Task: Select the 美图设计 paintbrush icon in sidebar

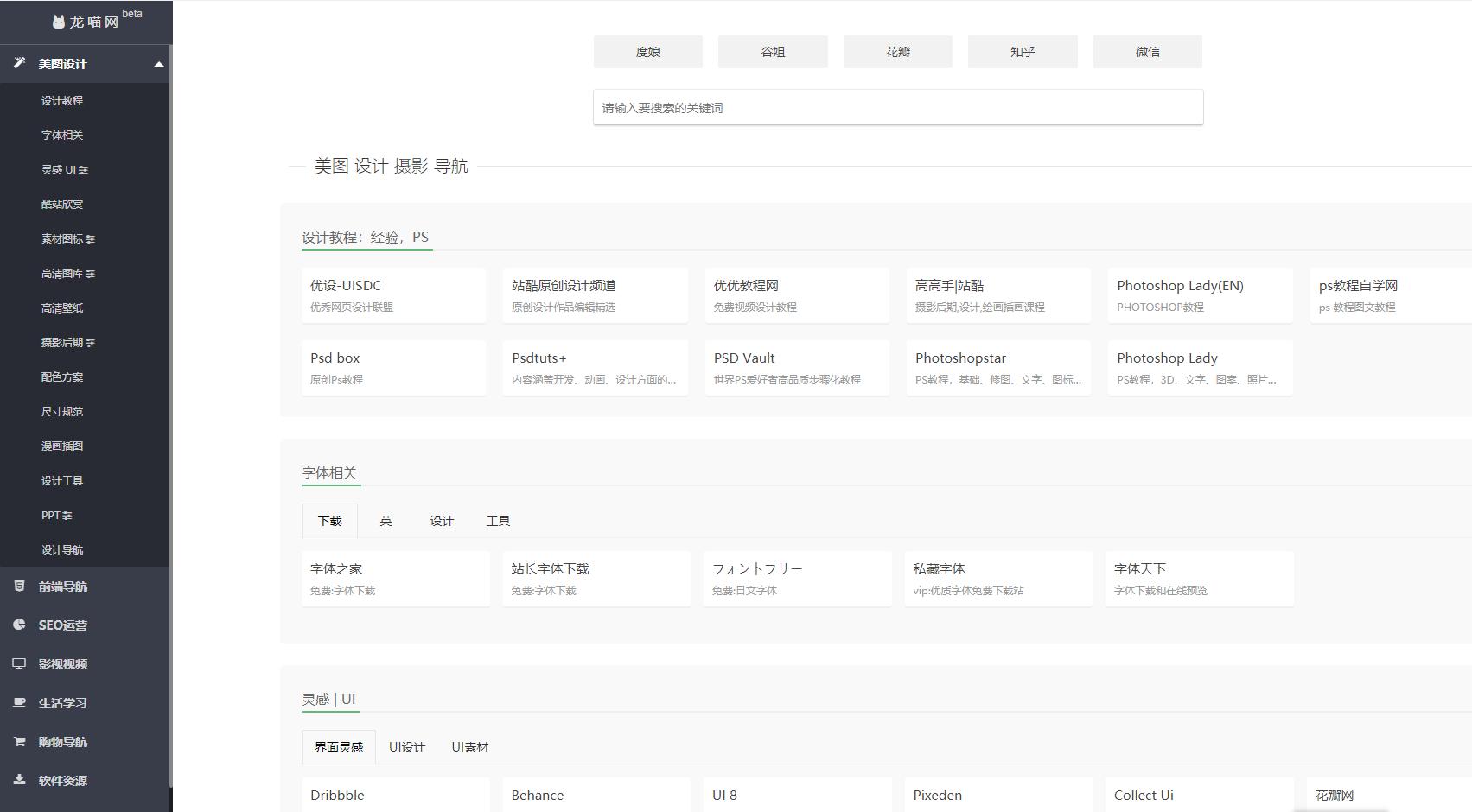Action: [19, 62]
